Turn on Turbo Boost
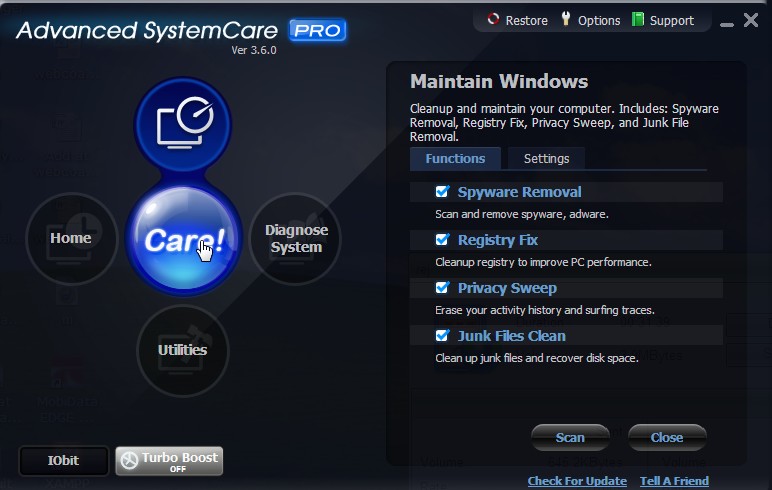This screenshot has height=490, width=772. [169, 461]
